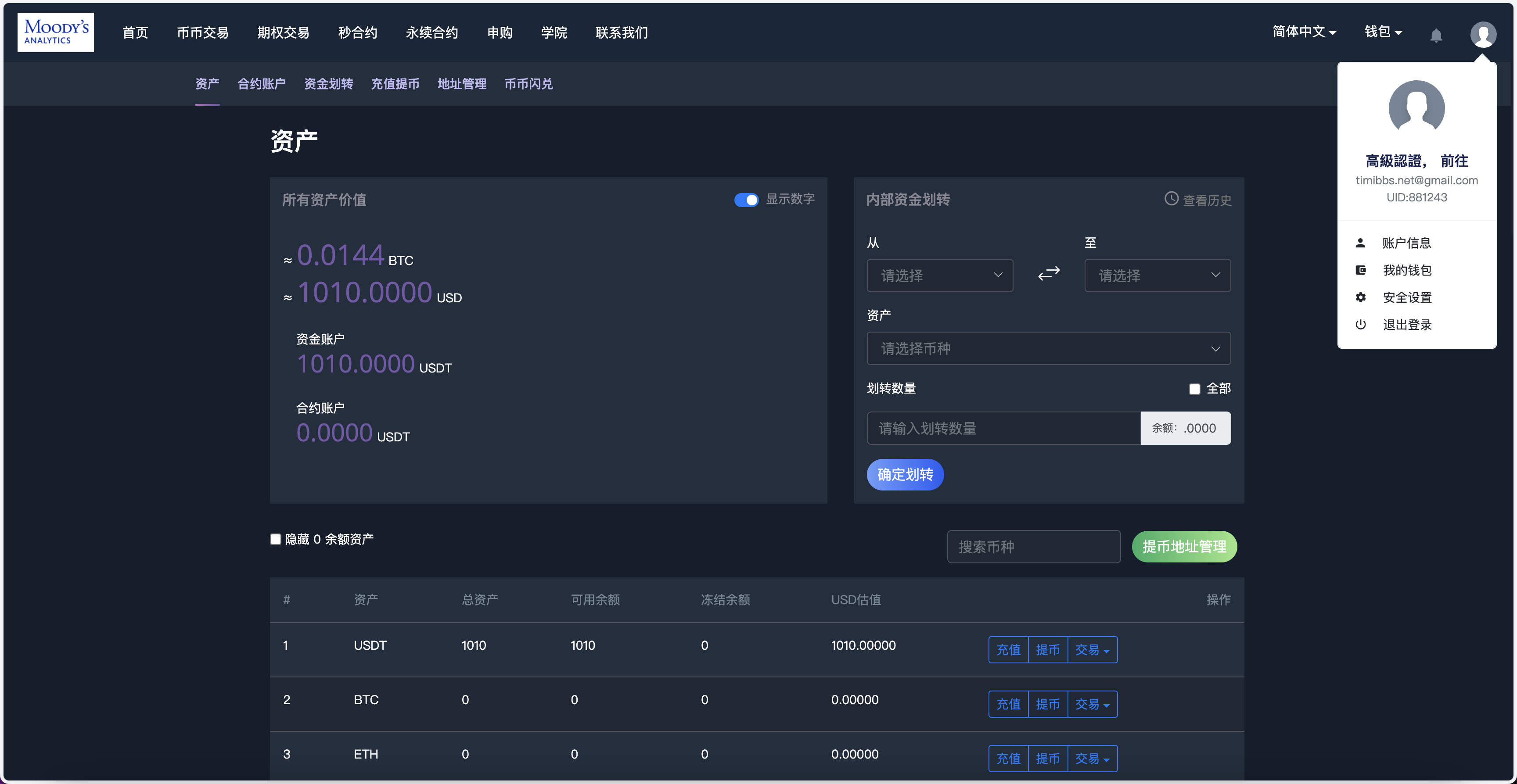Go to 首页 in top navigation

[x=135, y=32]
